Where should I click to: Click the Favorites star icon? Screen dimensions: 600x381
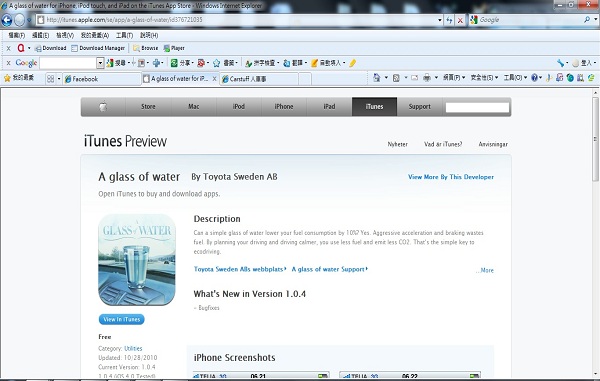pos(7,78)
